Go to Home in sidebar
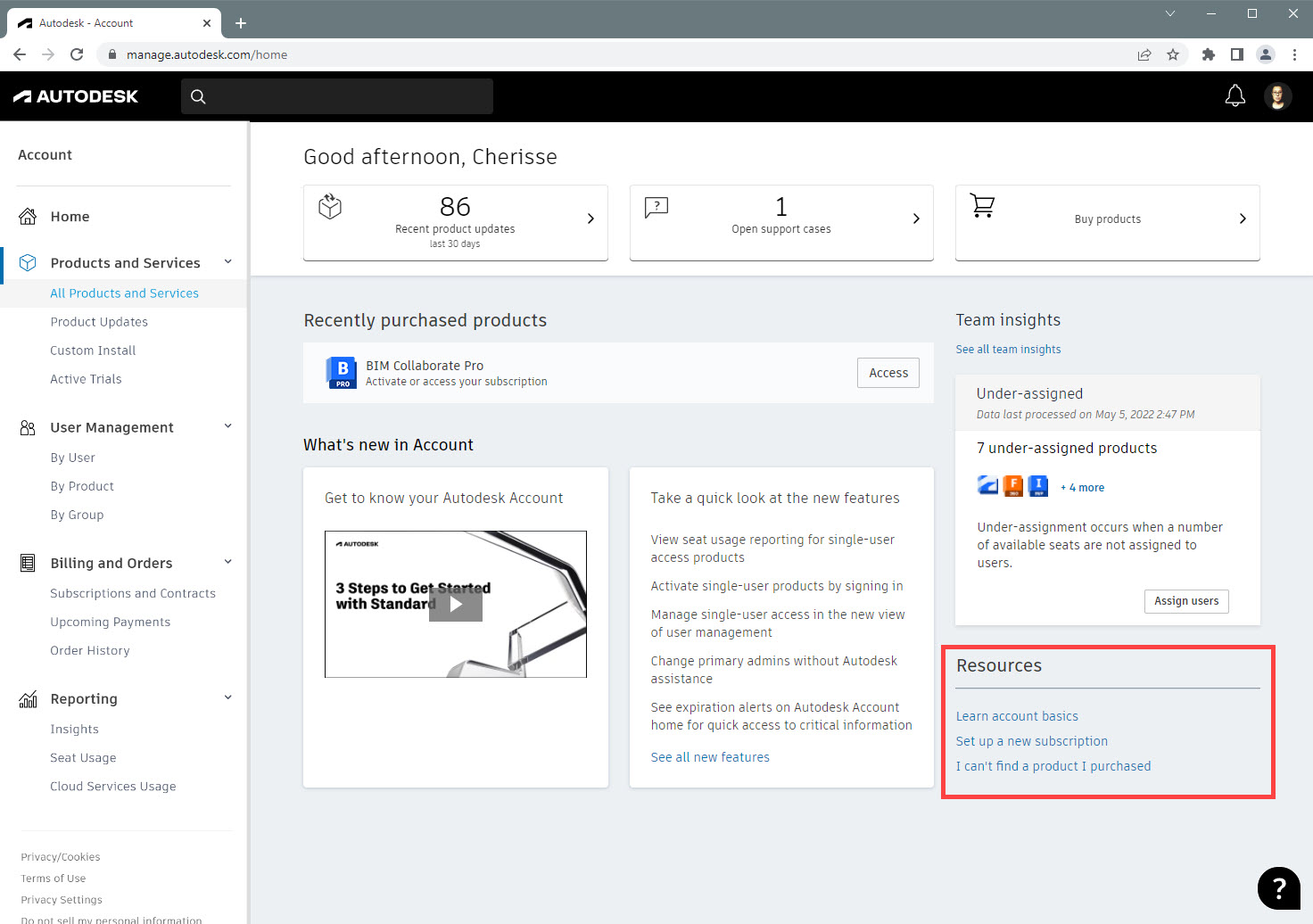This screenshot has height=924, width=1313. click(70, 217)
